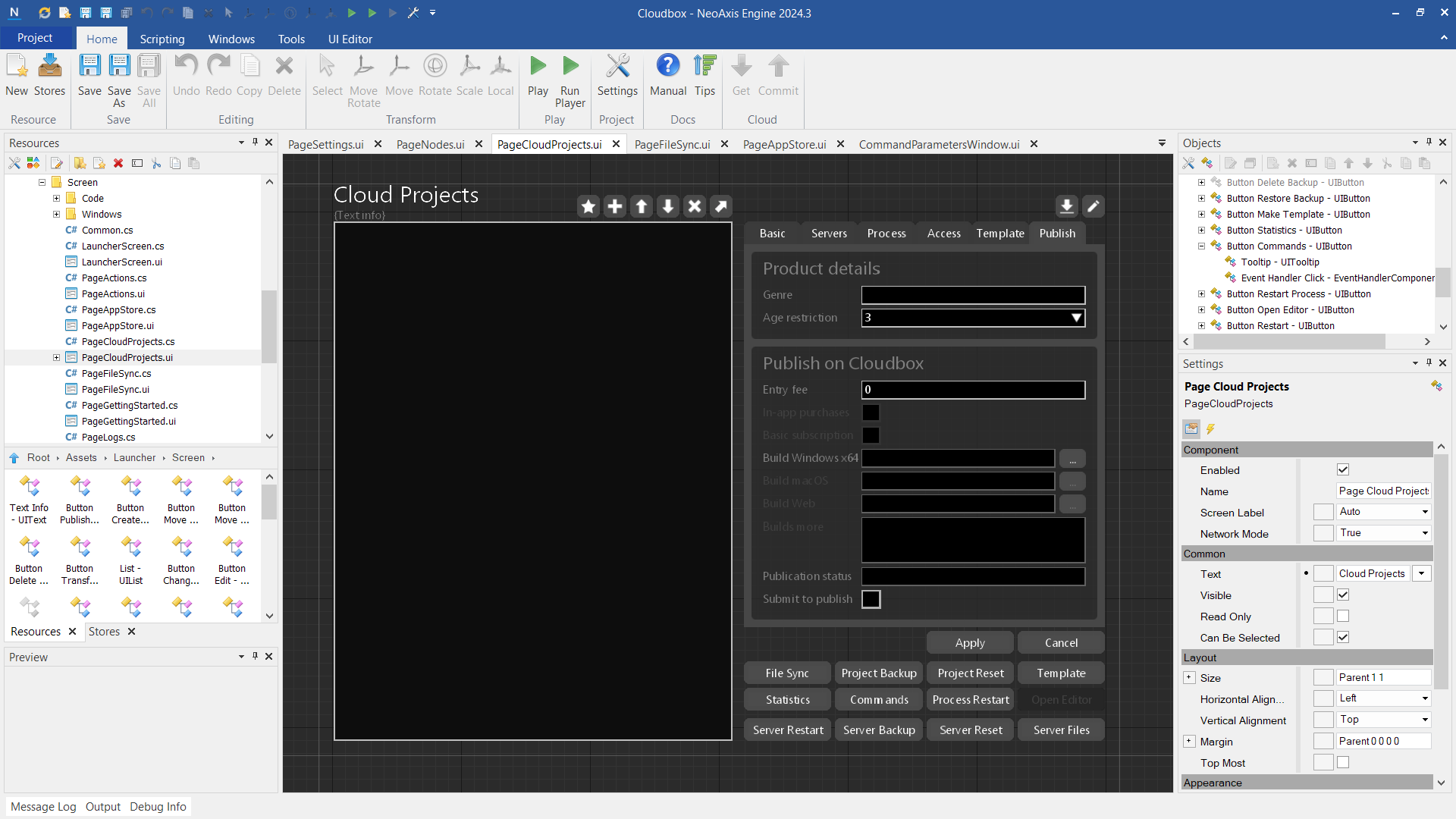
Task: Click the lightning events icon in Settings
Action: coord(1211,429)
